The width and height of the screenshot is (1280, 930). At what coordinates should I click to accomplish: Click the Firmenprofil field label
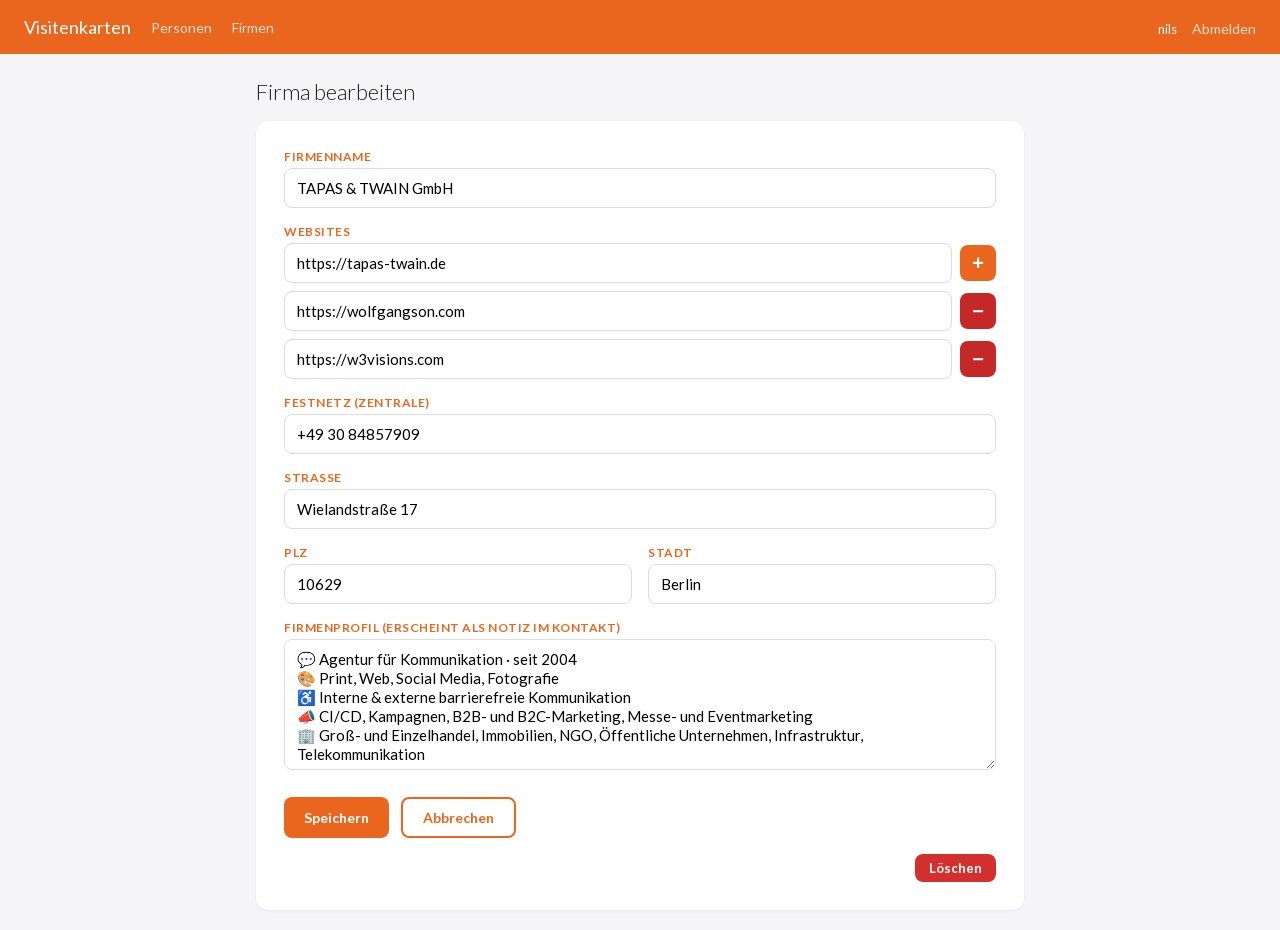[452, 628]
